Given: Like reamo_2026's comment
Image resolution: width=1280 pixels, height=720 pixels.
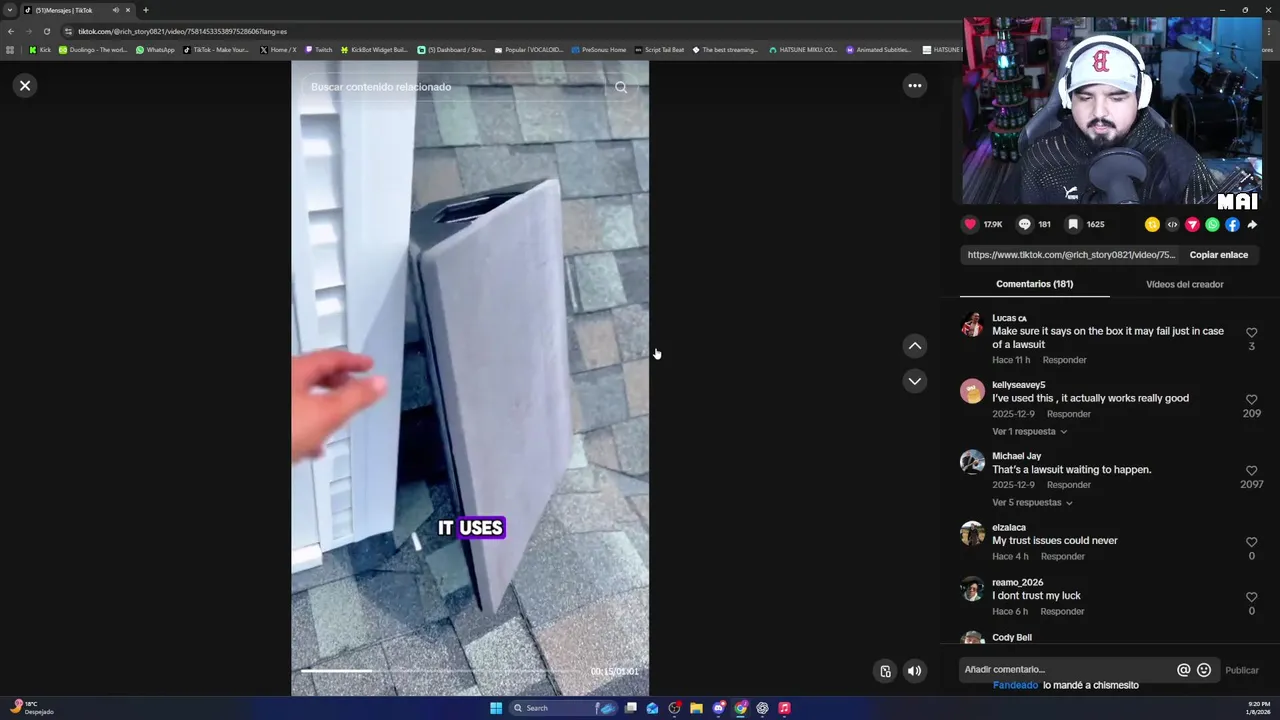Looking at the screenshot, I should coord(1251,597).
